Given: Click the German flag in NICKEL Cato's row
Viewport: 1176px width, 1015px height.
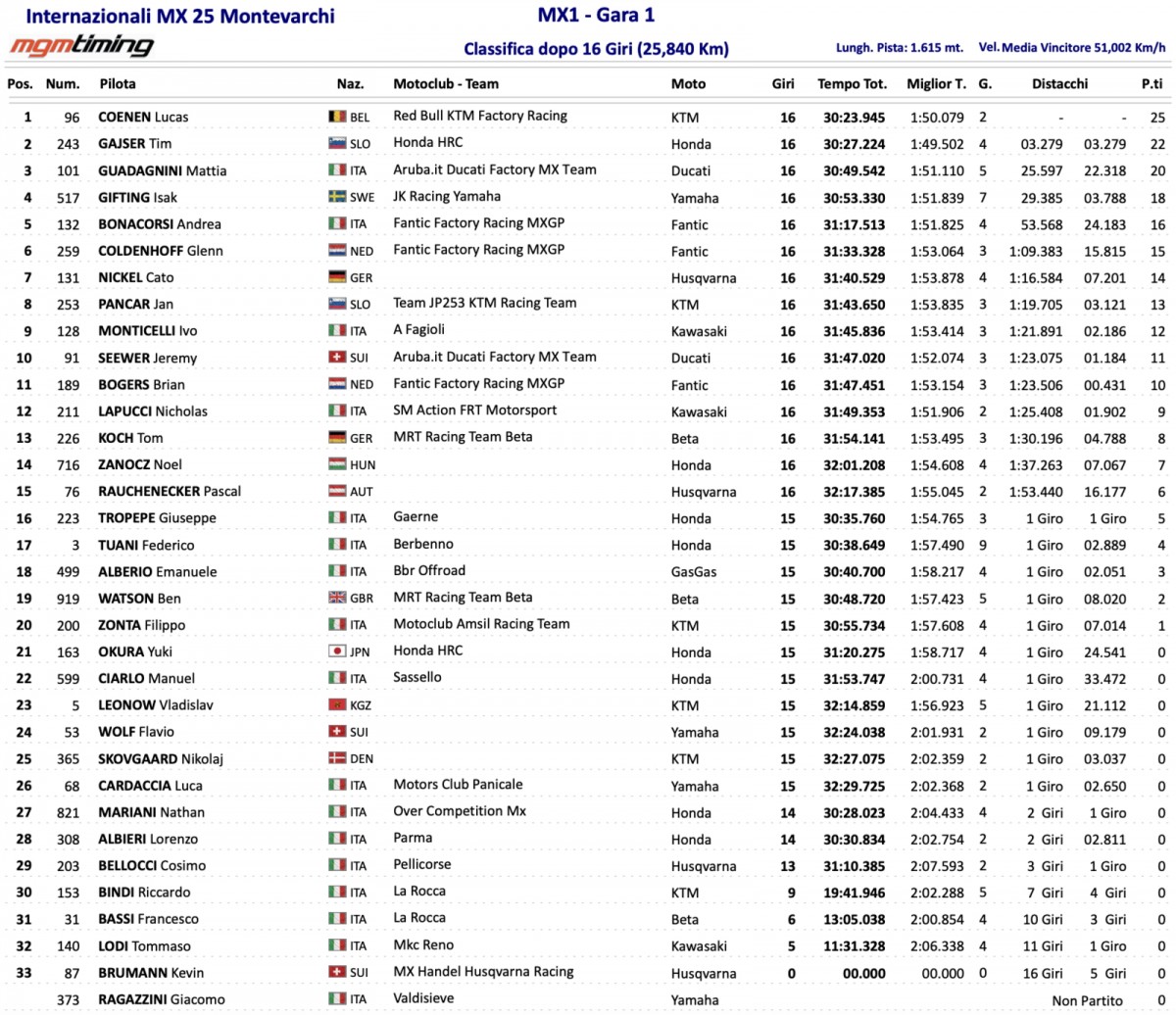Looking at the screenshot, I should (x=337, y=277).
